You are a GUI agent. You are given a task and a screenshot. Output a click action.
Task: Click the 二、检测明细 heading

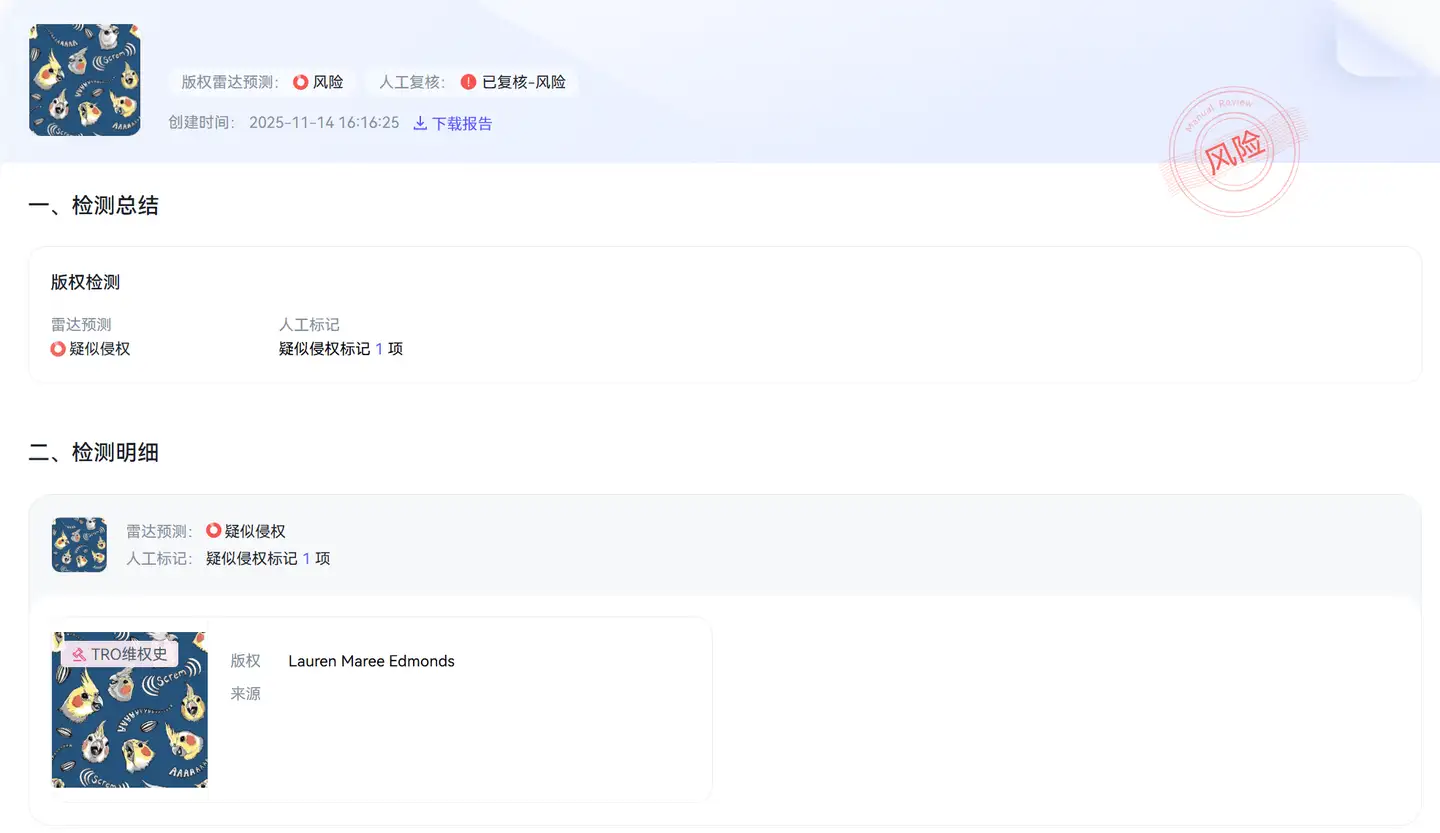pyautogui.click(x=93, y=453)
